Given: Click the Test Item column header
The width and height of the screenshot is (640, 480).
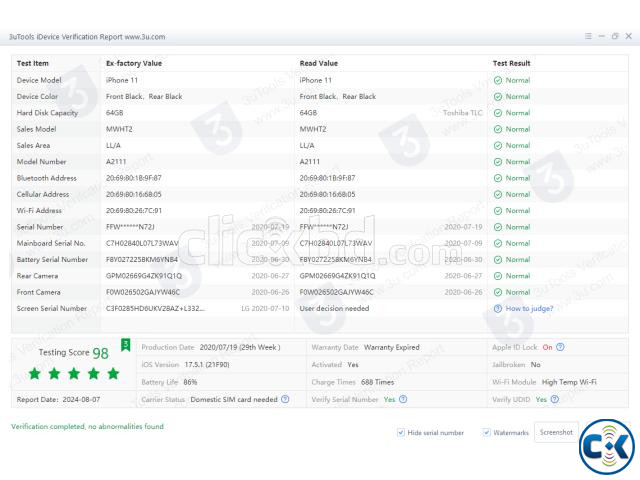Looking at the screenshot, I should click(x=33, y=63).
